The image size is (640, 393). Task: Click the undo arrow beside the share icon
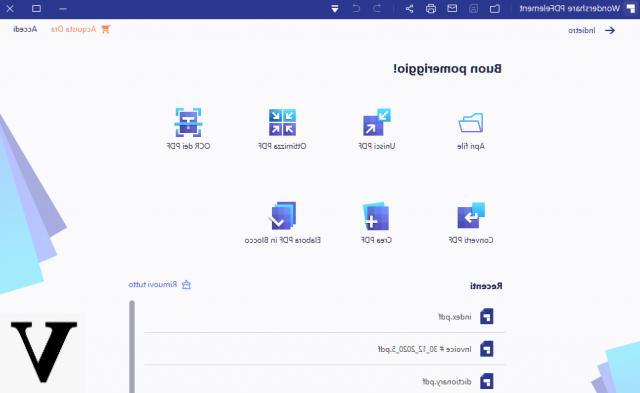click(x=377, y=8)
